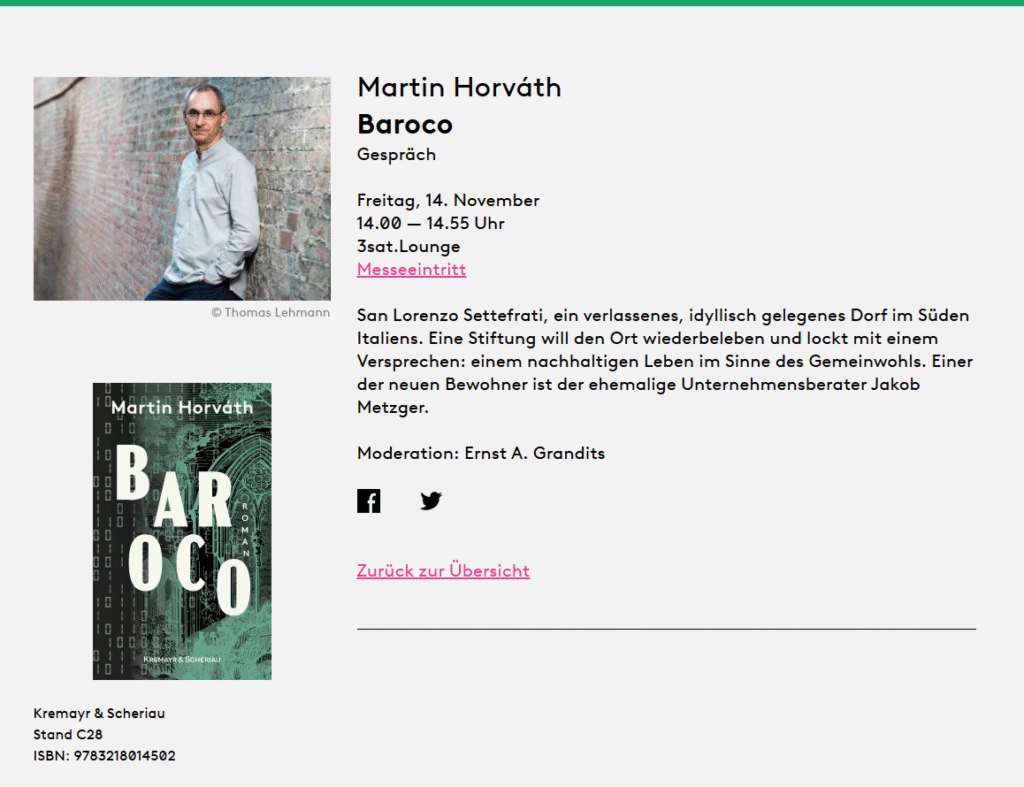Click the event date Freitag, 14. November
Viewport: 1024px width, 787px height.
tap(448, 201)
